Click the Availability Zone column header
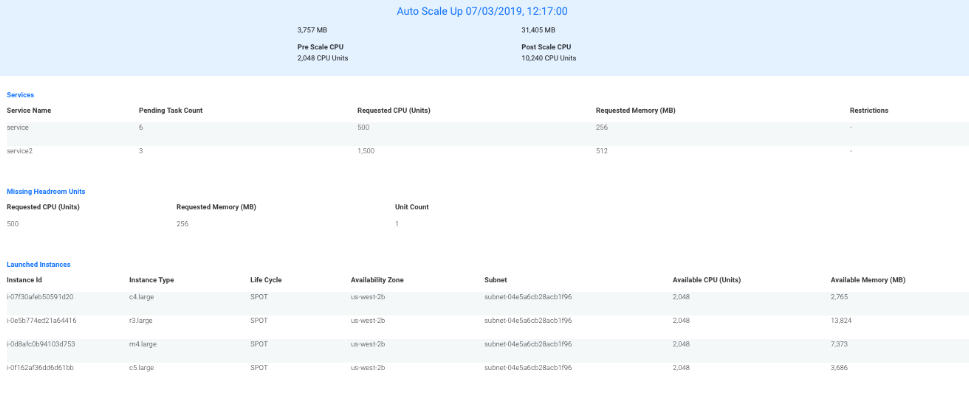969x393 pixels. (378, 280)
